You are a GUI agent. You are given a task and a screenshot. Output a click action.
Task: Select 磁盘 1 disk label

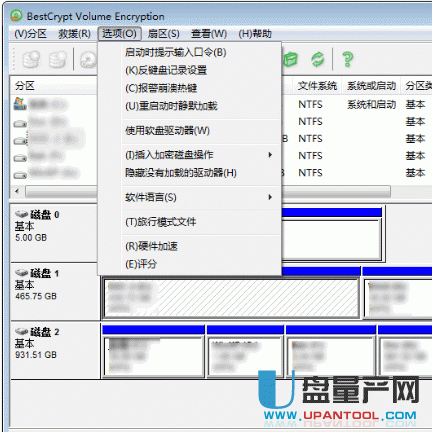(45, 273)
